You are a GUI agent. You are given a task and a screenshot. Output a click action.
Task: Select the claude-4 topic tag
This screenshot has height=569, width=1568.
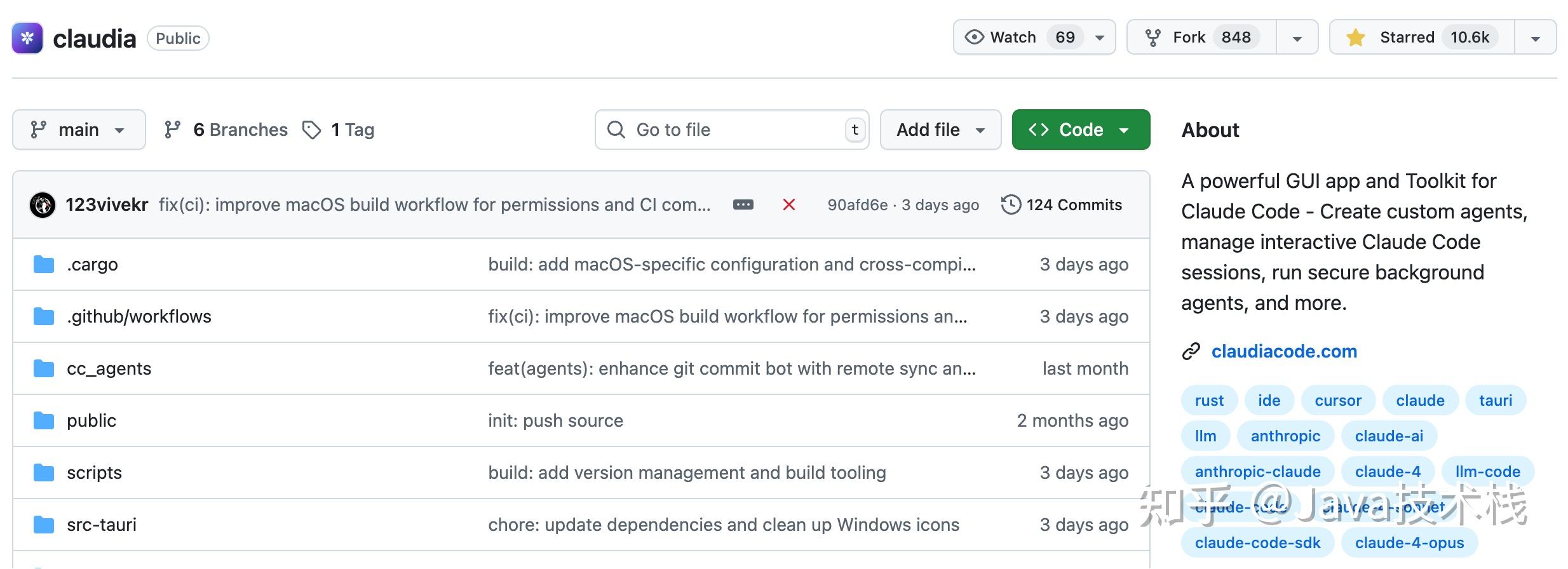pos(1388,472)
